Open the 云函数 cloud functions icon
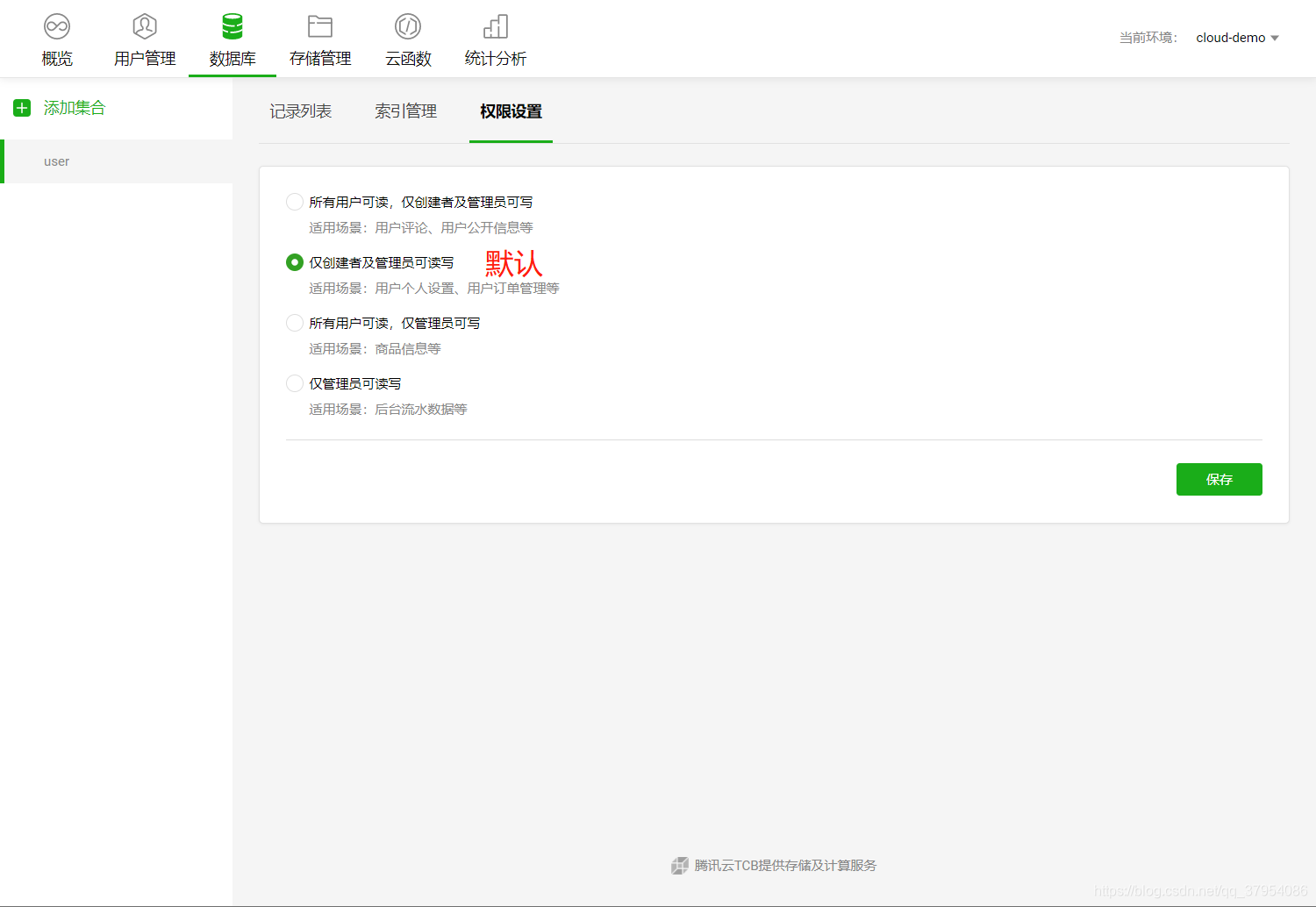The height and width of the screenshot is (907, 1316). pos(408,26)
